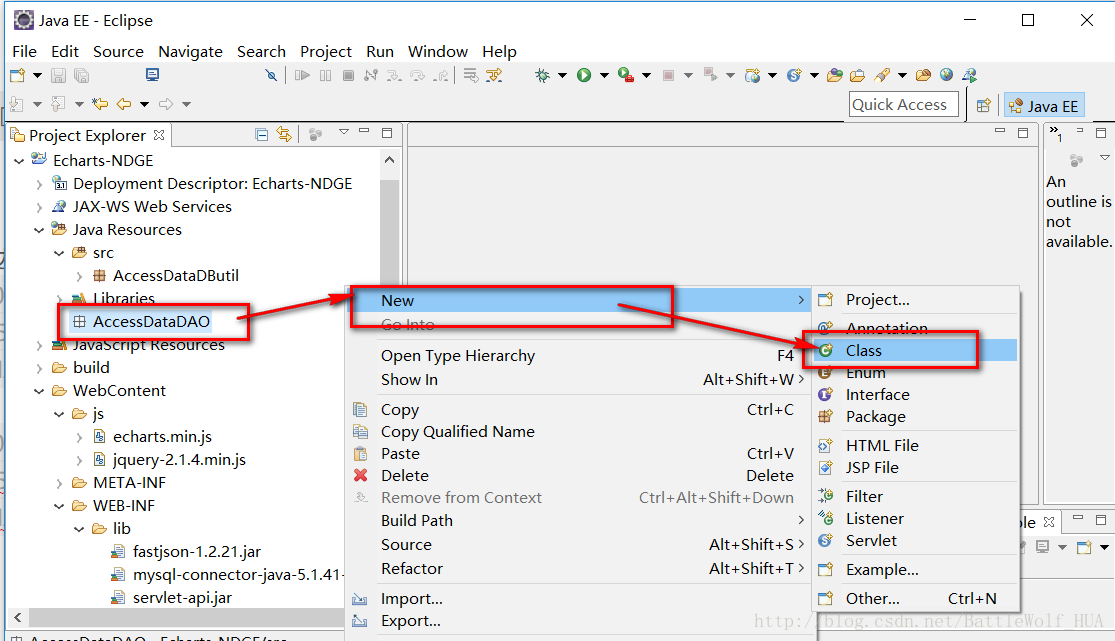Expand the META-INF folder
The image size is (1115, 641).
pyautogui.click(x=59, y=483)
